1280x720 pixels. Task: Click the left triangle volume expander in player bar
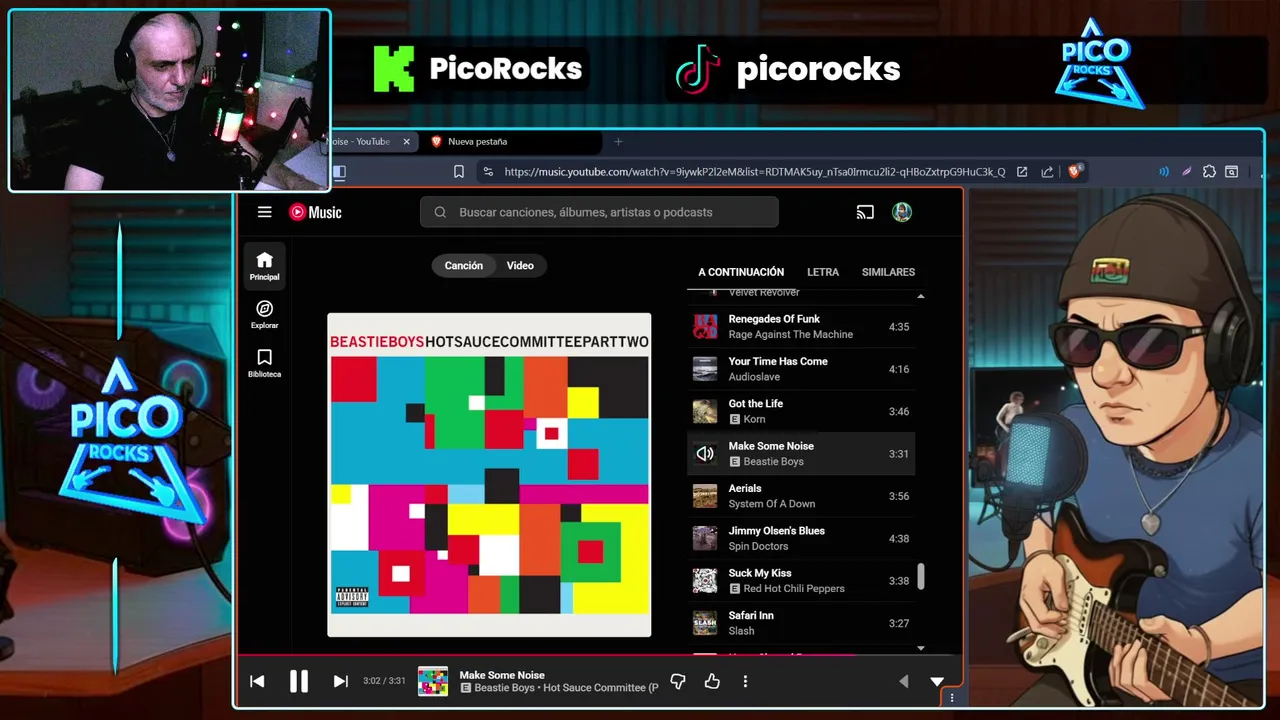coord(903,681)
